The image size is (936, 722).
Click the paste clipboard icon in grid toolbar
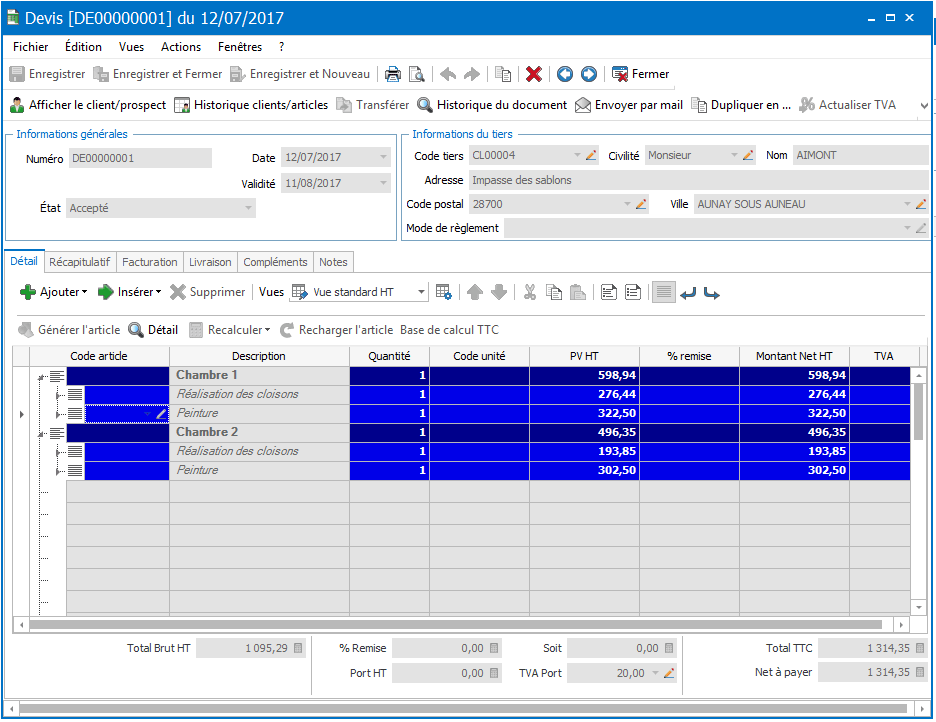(577, 292)
